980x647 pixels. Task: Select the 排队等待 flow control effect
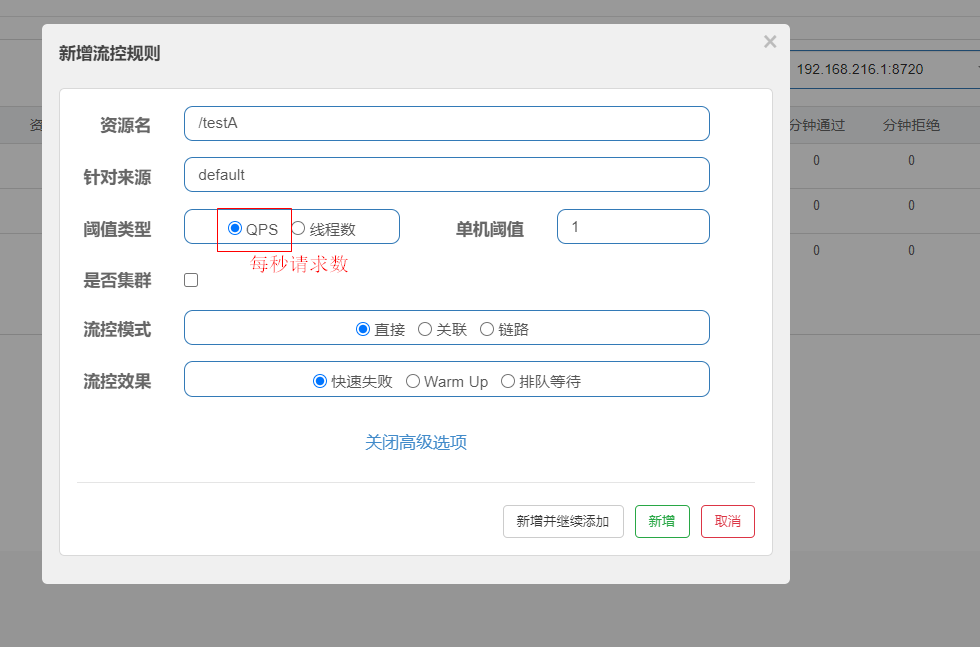[508, 380]
